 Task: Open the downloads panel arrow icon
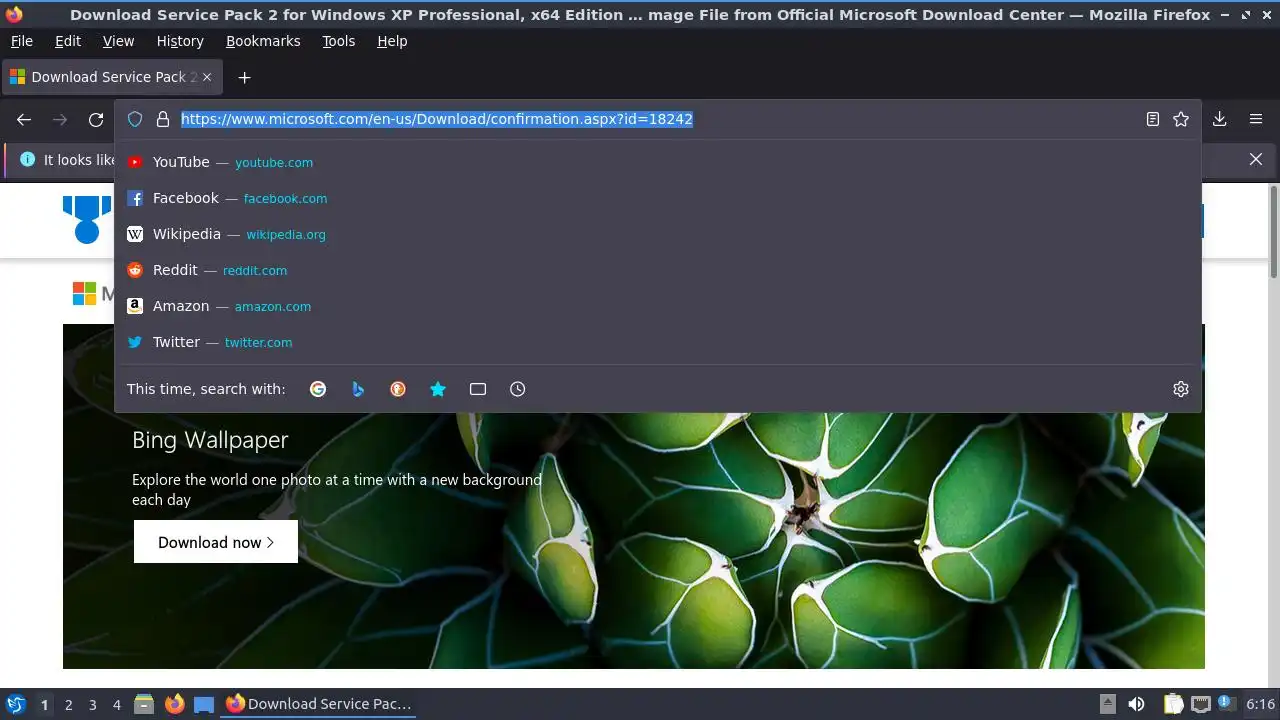click(1219, 119)
